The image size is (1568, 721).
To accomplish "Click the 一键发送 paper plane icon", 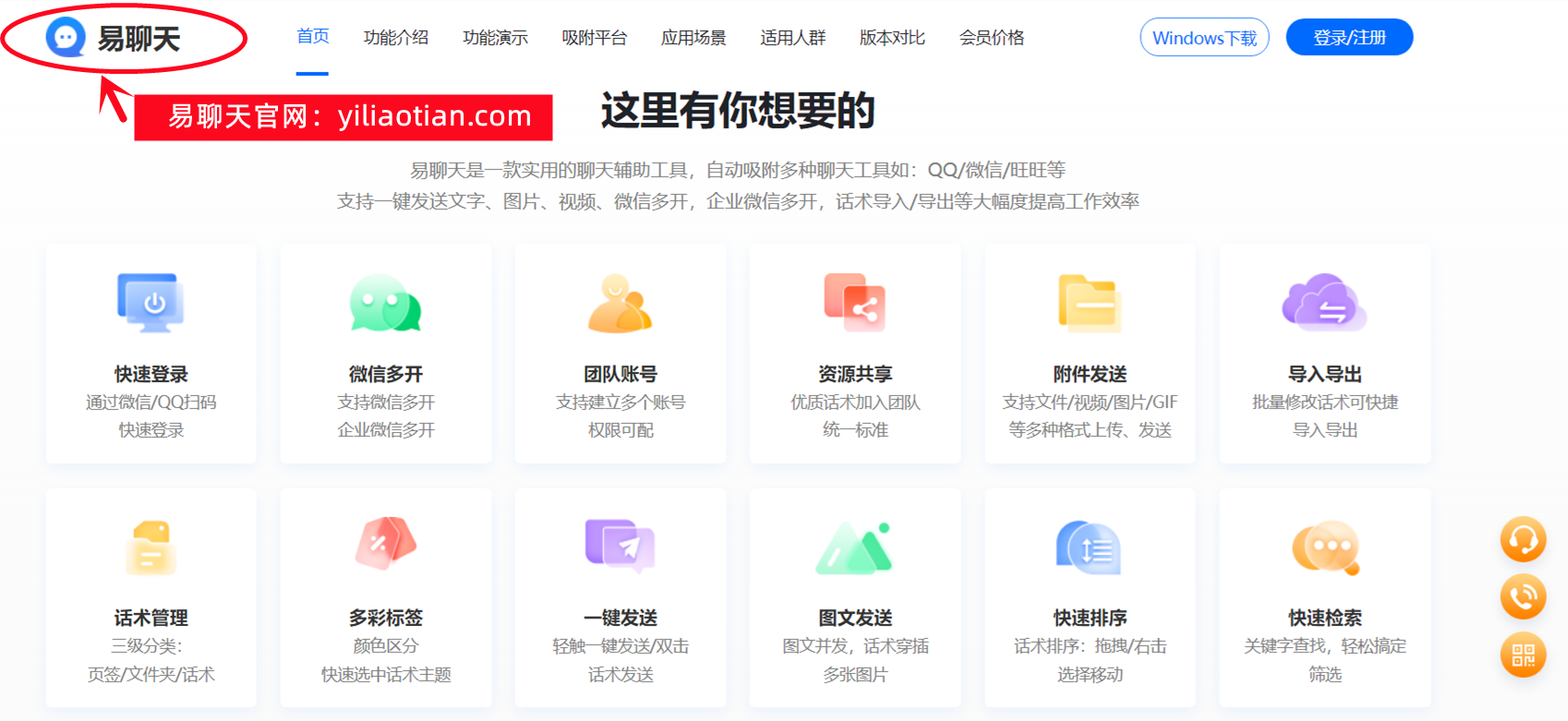I will click(621, 545).
